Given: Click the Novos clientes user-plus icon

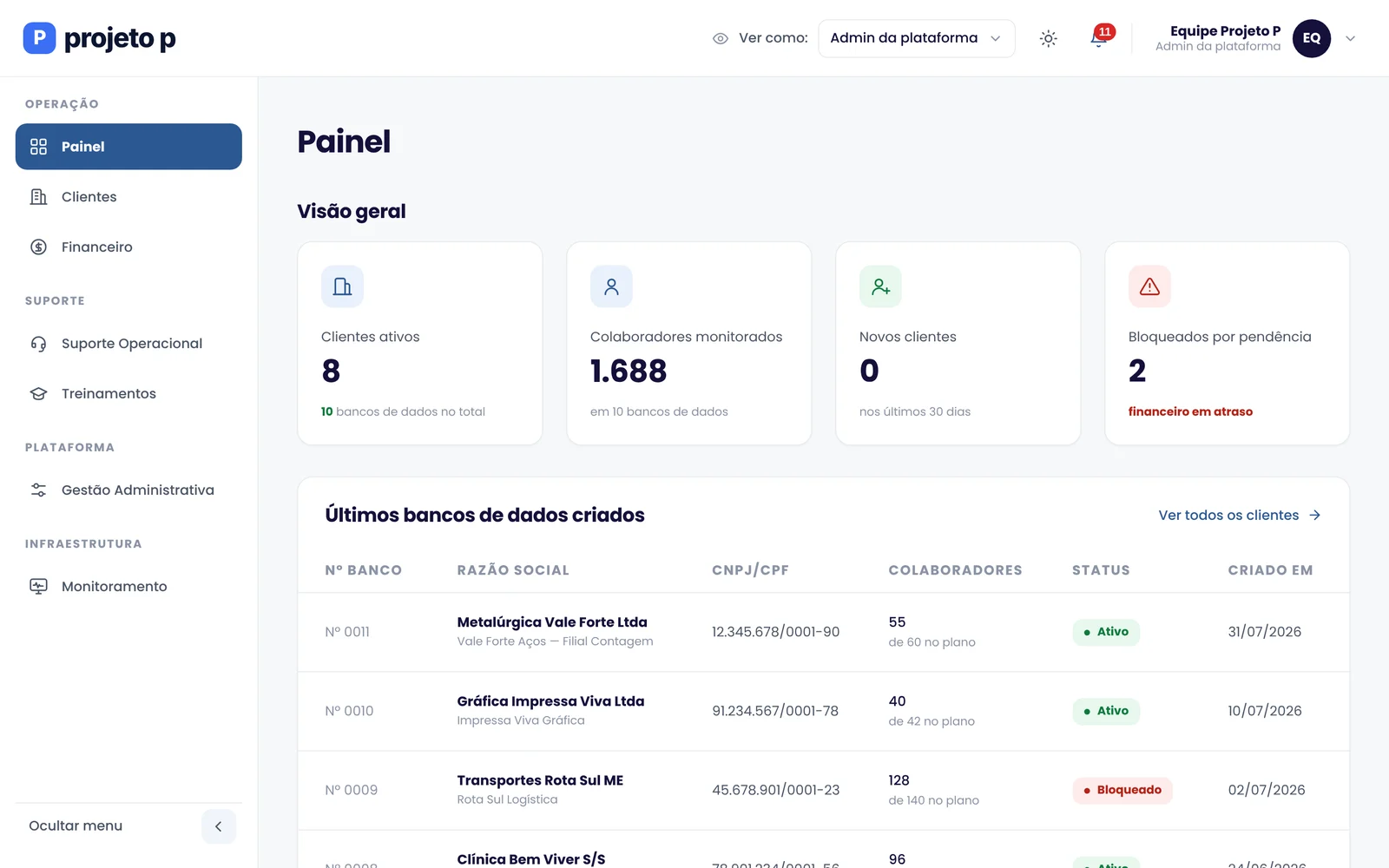Looking at the screenshot, I should [880, 286].
